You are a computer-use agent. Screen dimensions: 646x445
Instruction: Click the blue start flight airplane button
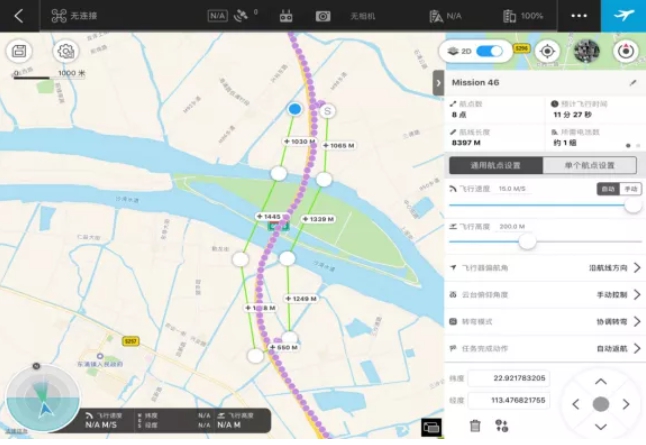(x=623, y=16)
